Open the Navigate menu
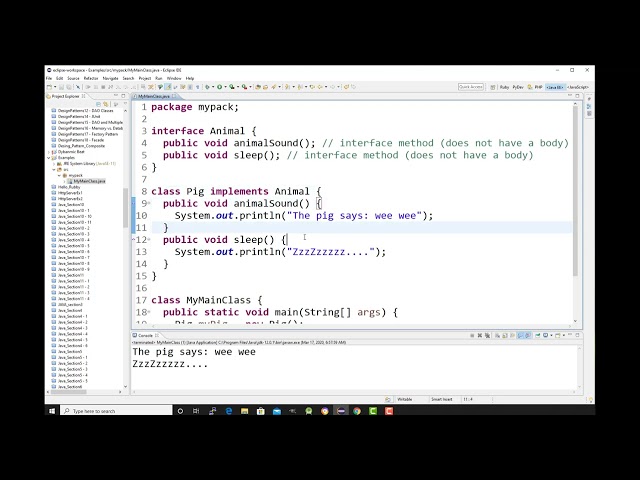The height and width of the screenshot is (480, 640). 110,78
